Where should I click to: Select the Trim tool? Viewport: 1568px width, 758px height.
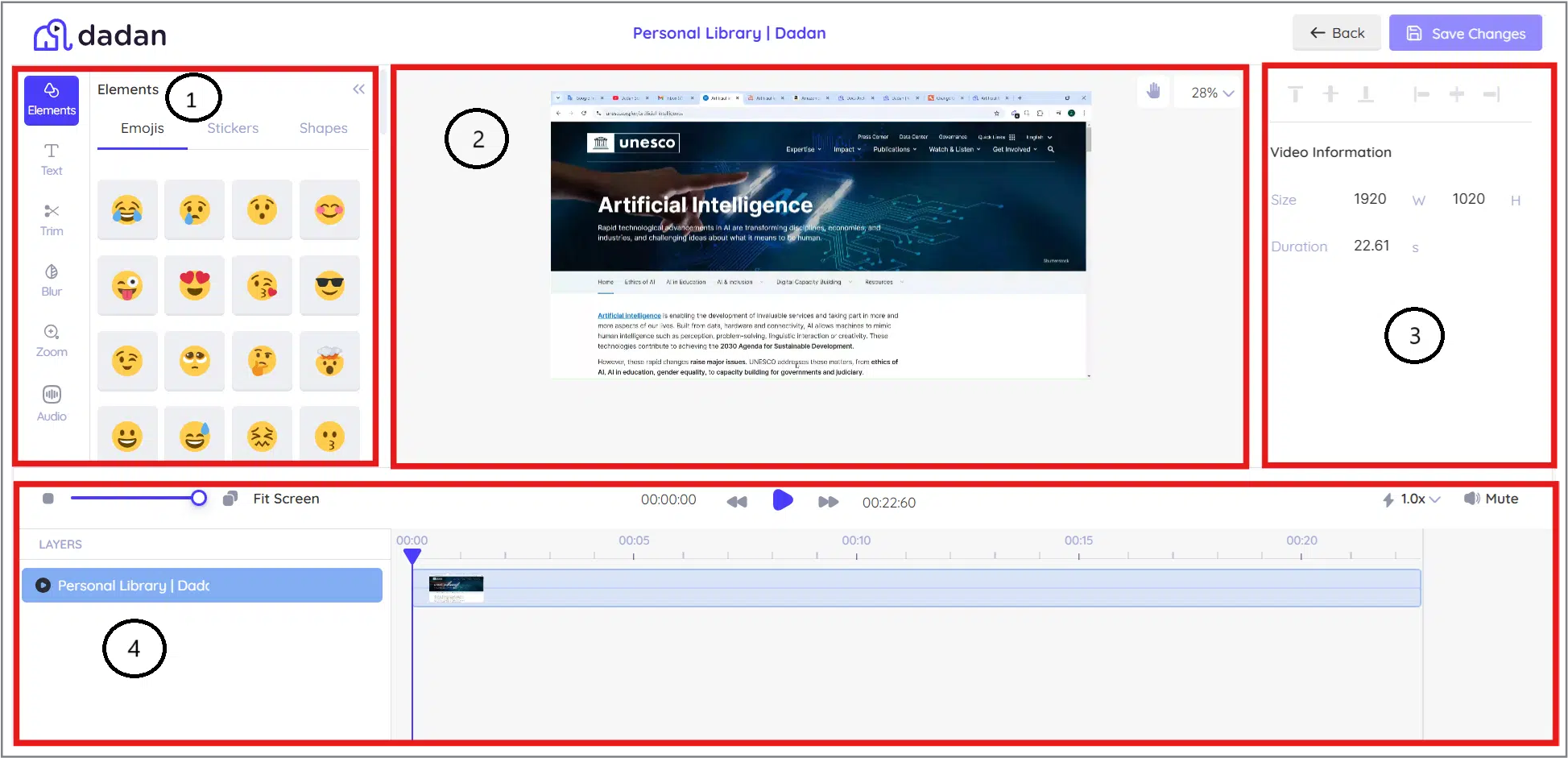[51, 219]
